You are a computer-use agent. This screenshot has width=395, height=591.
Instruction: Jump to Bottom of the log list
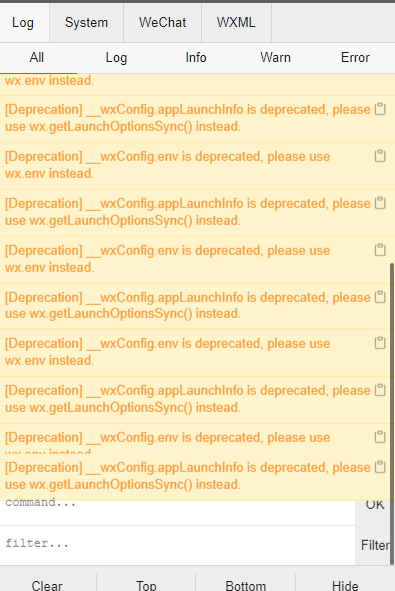[246, 585]
